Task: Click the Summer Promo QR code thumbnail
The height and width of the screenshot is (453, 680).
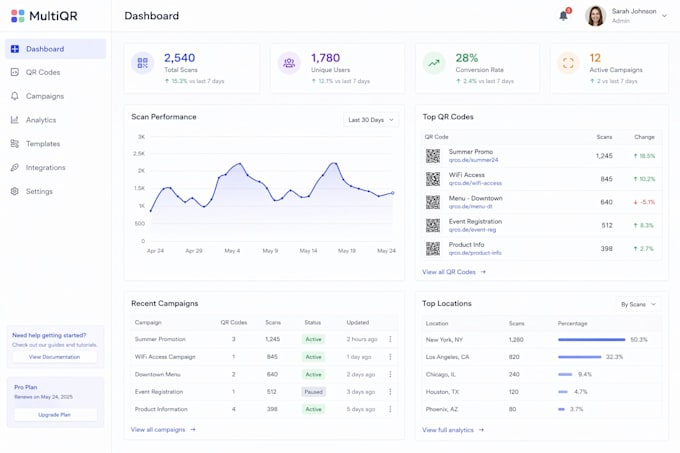Action: [x=433, y=156]
